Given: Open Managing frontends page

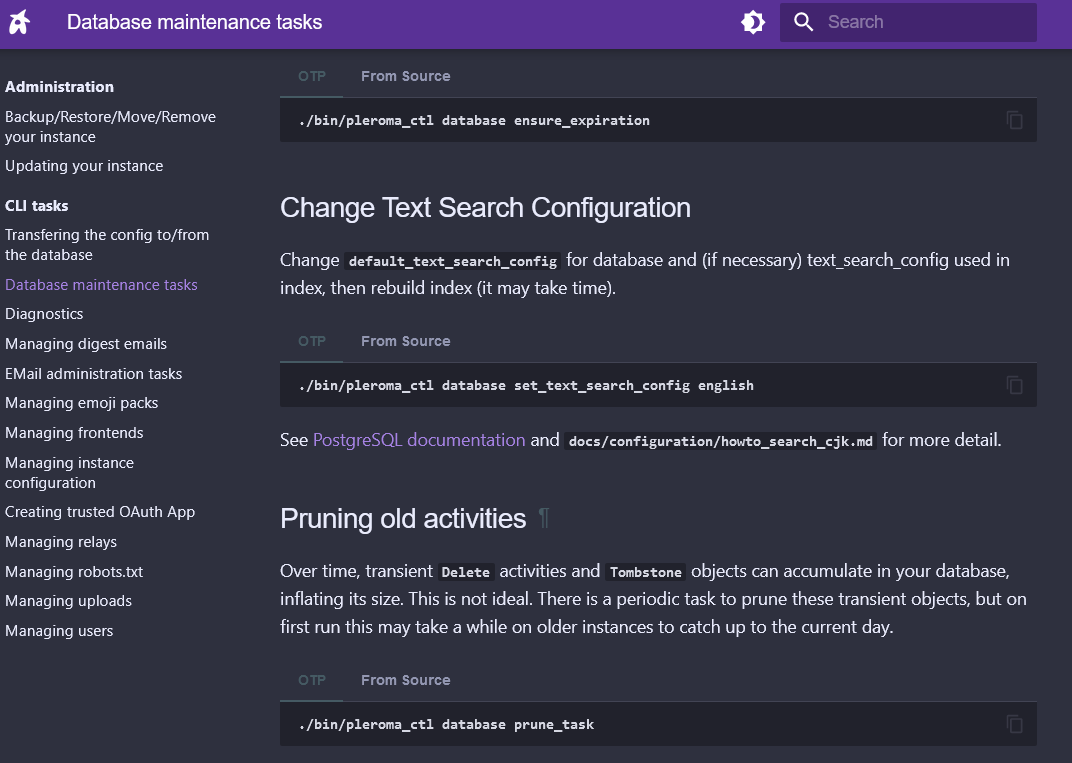Looking at the screenshot, I should (x=75, y=433).
